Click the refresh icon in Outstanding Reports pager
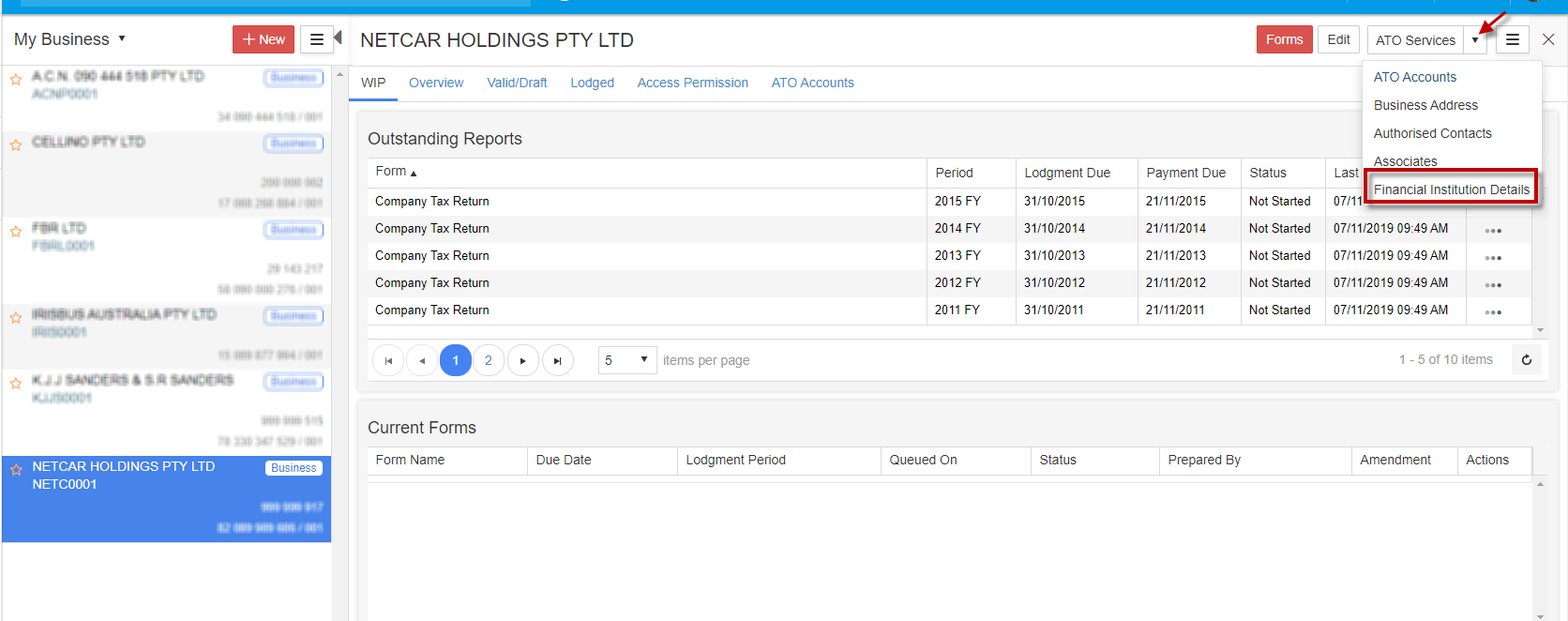The width and height of the screenshot is (1568, 621). 1526,360
